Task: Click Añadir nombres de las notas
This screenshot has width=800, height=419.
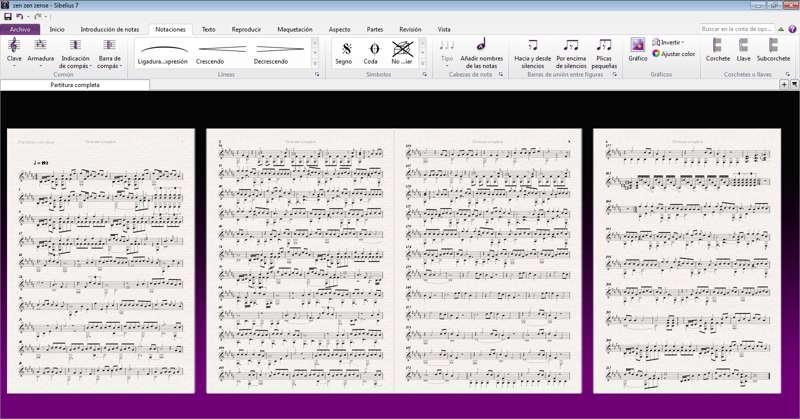Action: click(482, 53)
